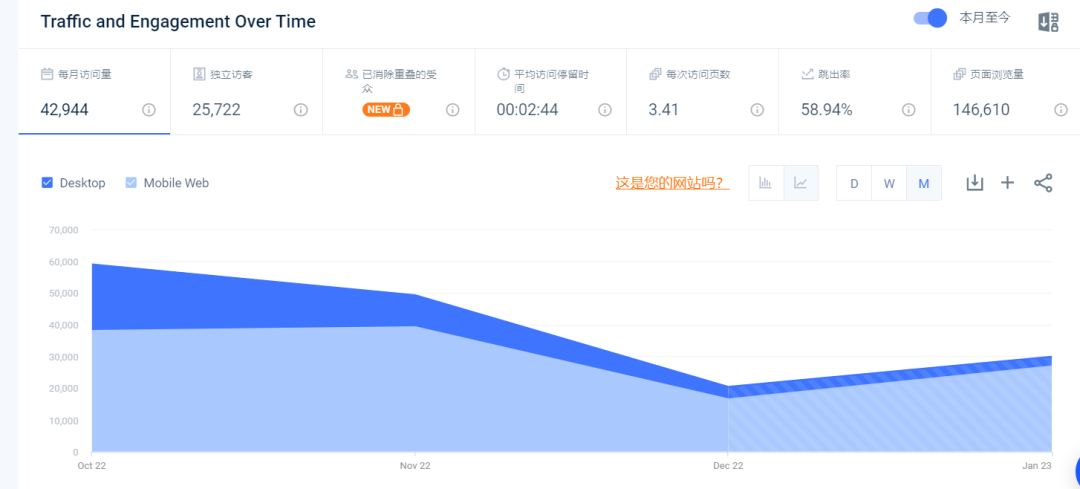Click the Dec 22 point on chart
The height and width of the screenshot is (489, 1080).
[x=728, y=387]
